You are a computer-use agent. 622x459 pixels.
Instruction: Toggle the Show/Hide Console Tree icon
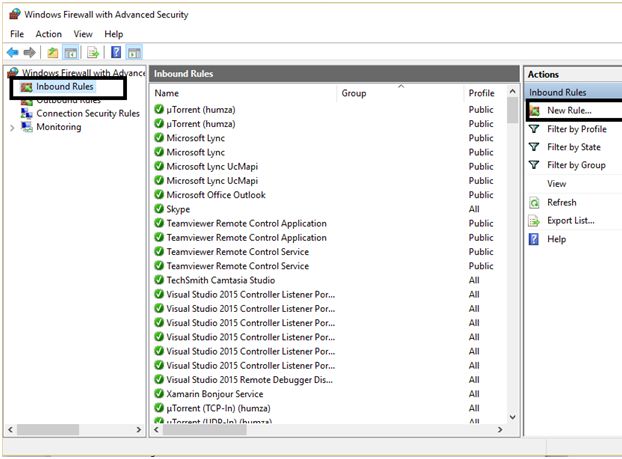pyautogui.click(x=71, y=52)
